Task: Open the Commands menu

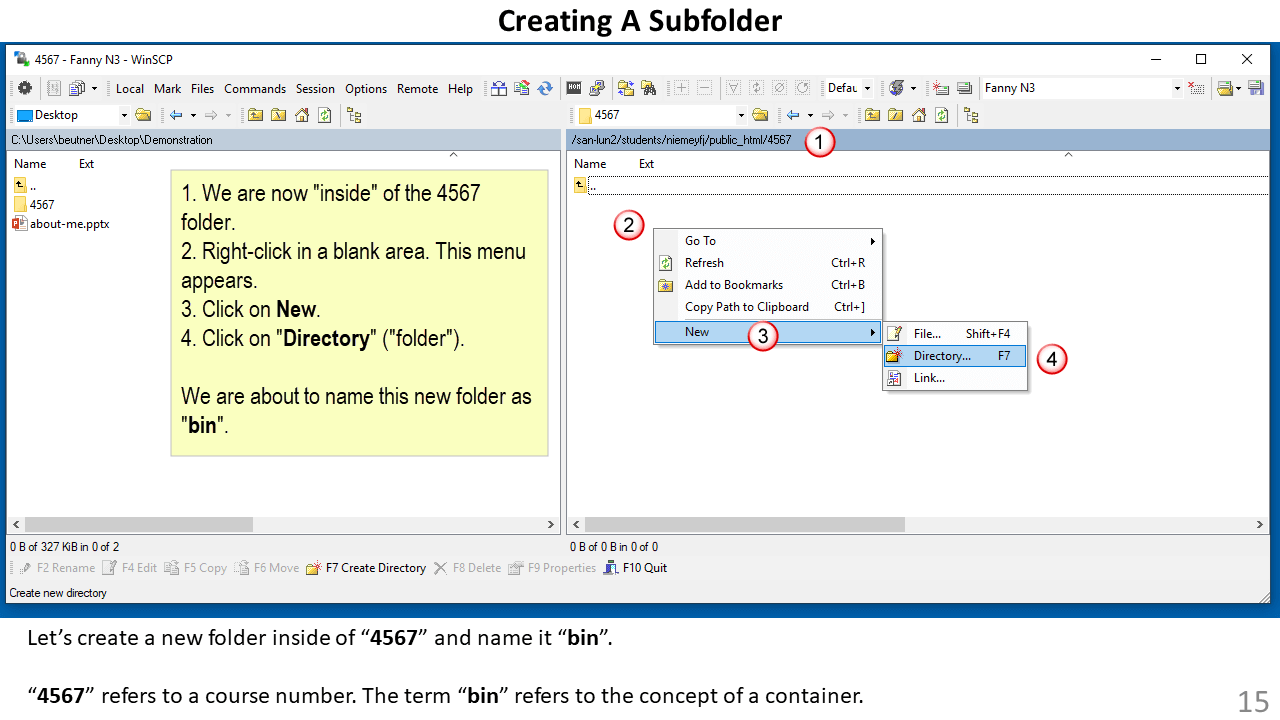Action: [x=255, y=89]
